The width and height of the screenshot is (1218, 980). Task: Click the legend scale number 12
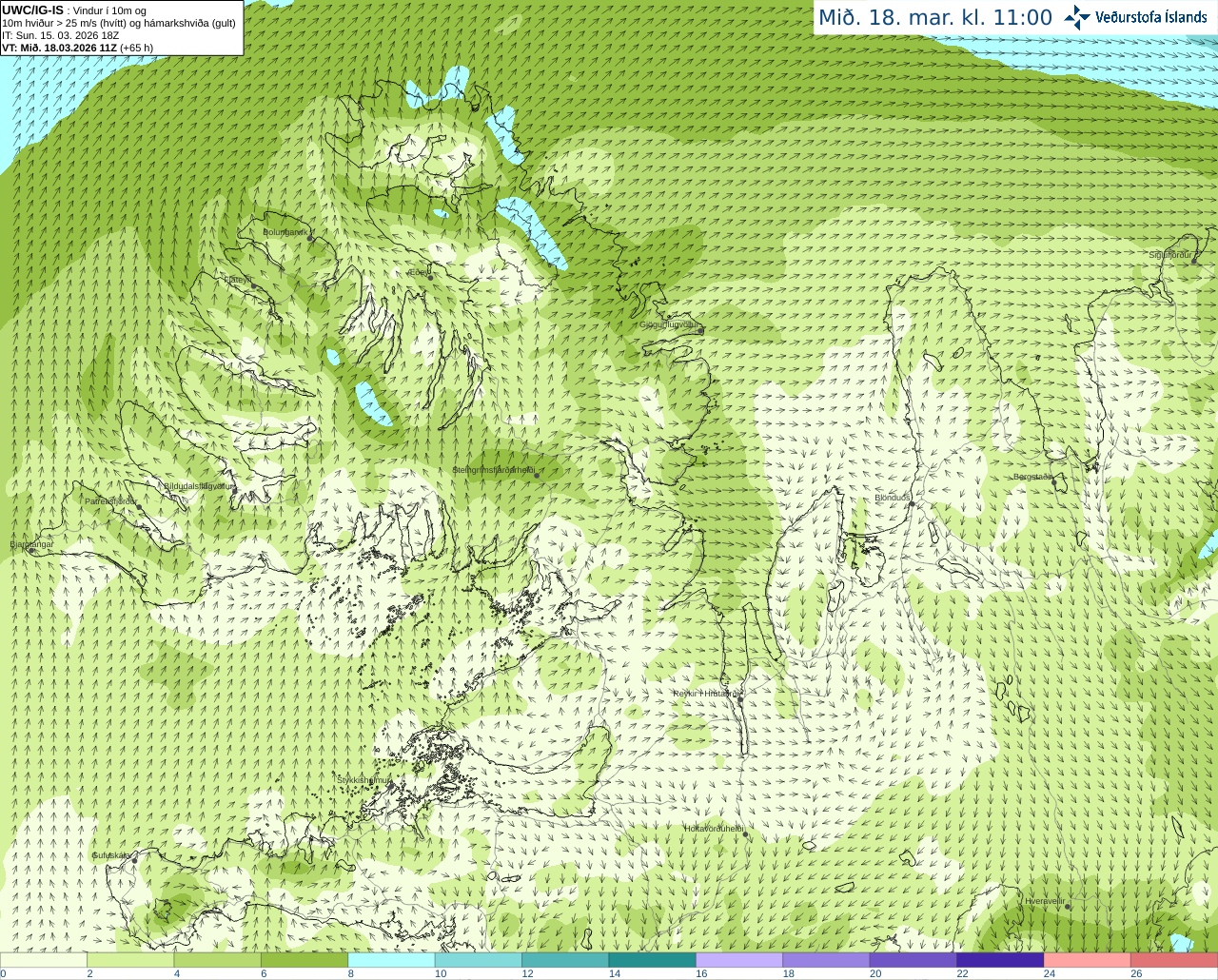(527, 974)
